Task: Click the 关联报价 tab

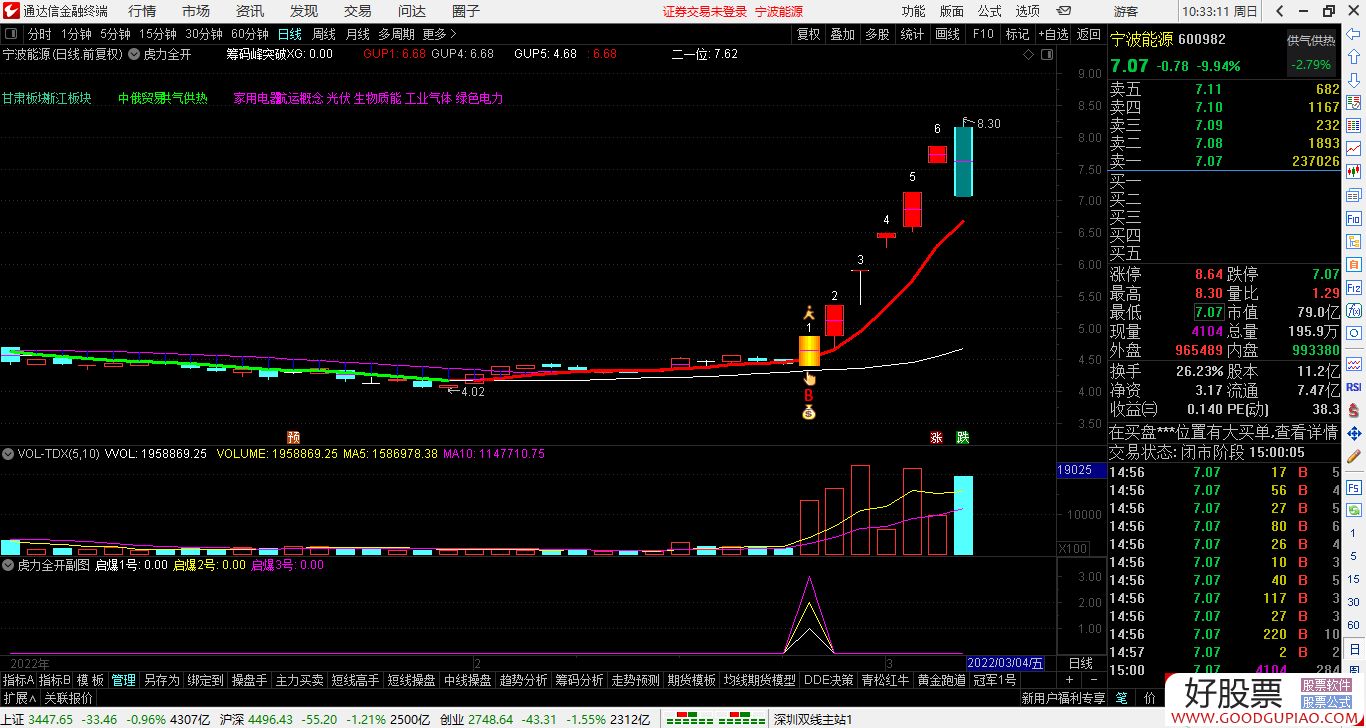Action: (x=69, y=698)
